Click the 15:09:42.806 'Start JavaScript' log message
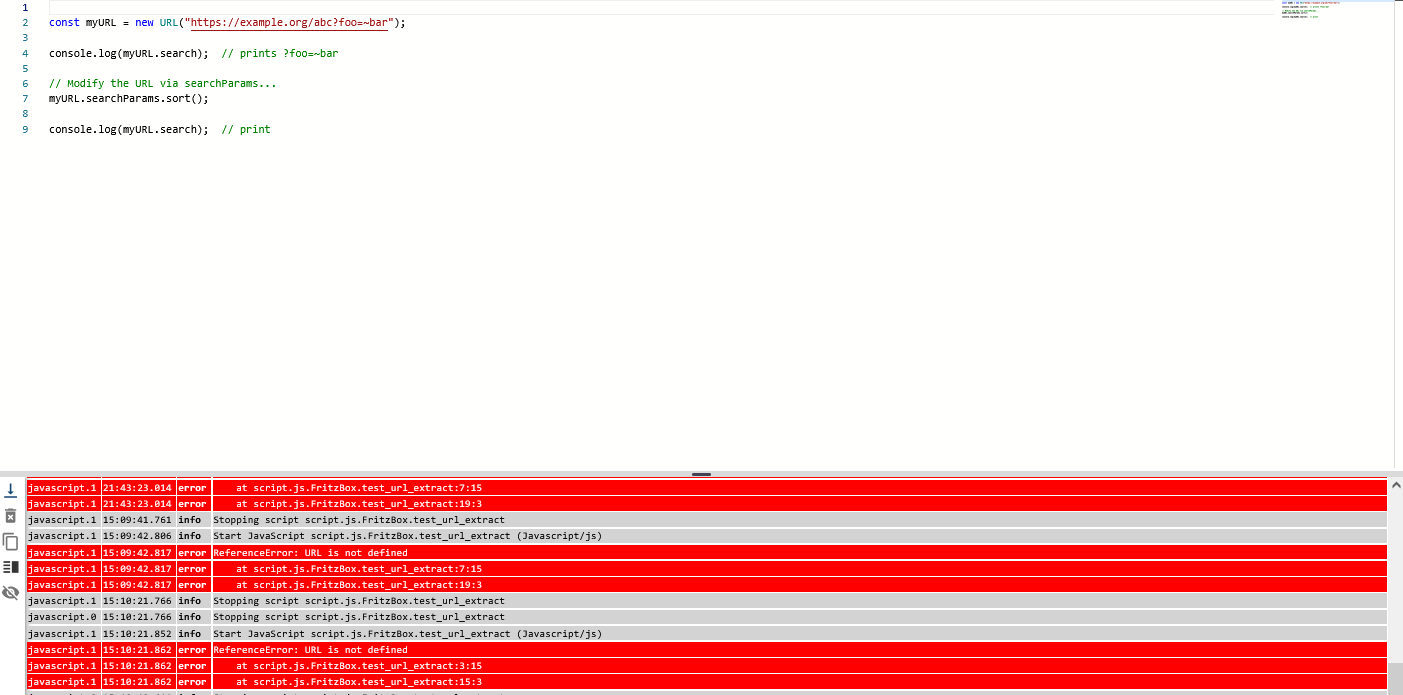 [799, 536]
